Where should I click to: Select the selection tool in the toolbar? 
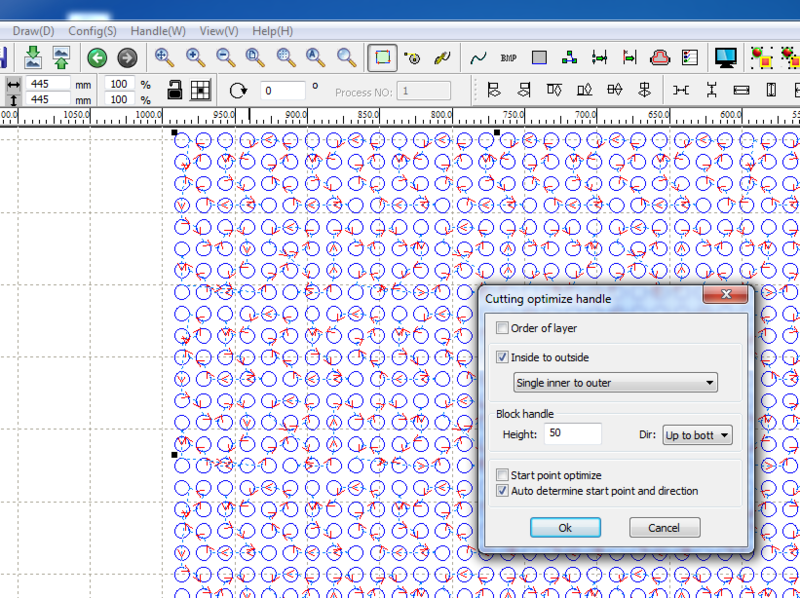[381, 57]
